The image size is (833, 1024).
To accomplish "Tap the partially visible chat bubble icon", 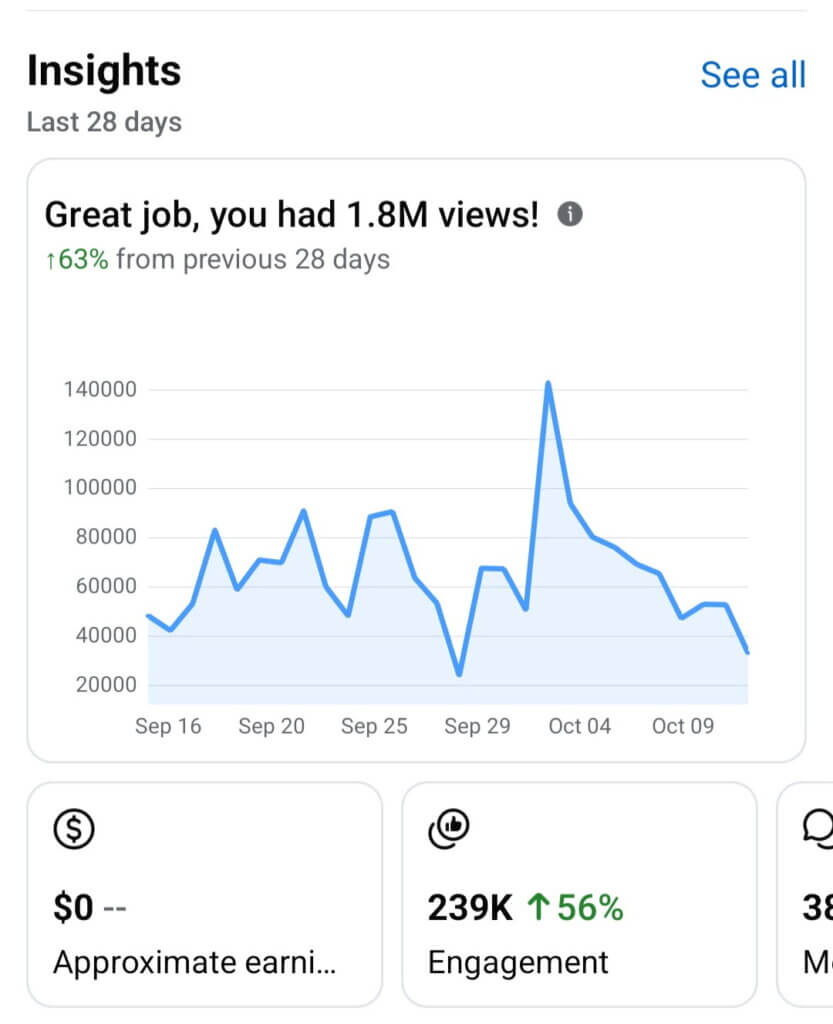I will point(817,826).
